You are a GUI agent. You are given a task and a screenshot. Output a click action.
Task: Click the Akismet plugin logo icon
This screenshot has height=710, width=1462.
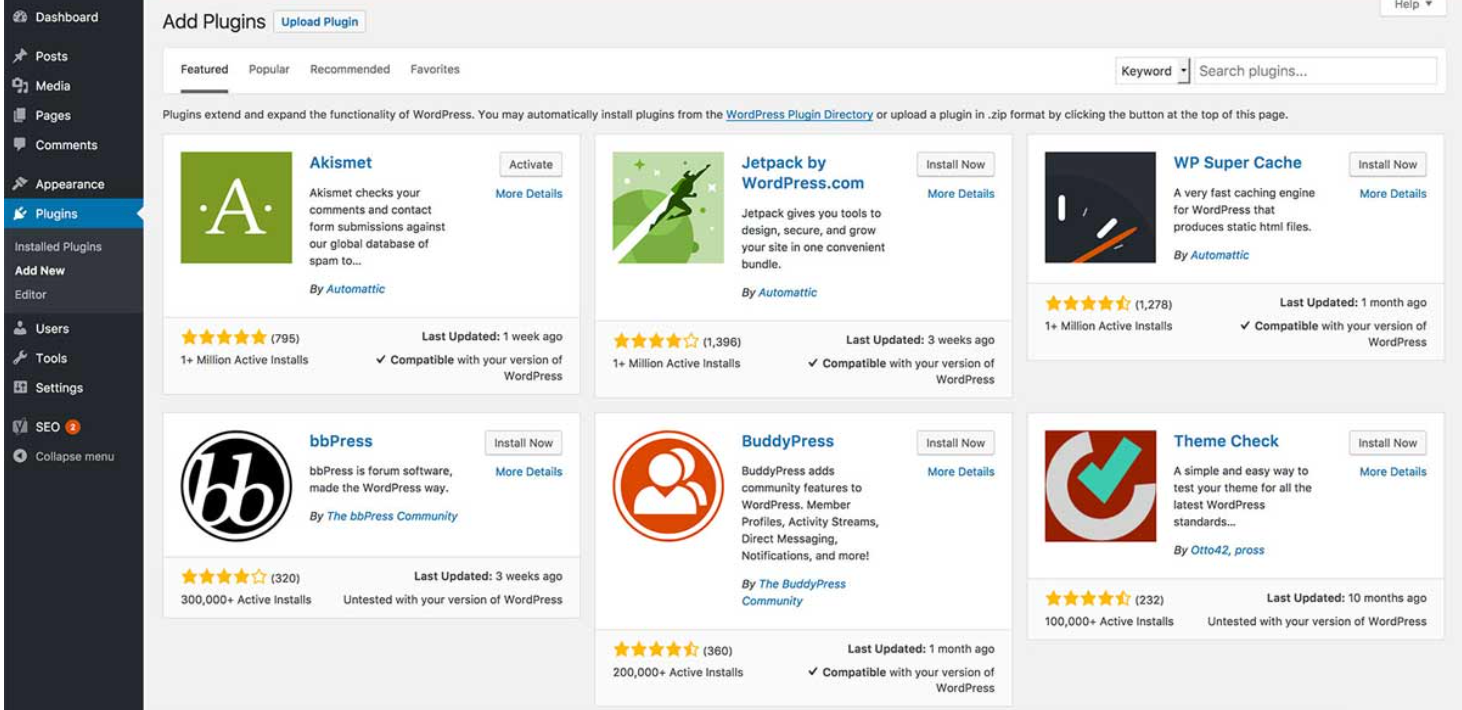point(236,208)
